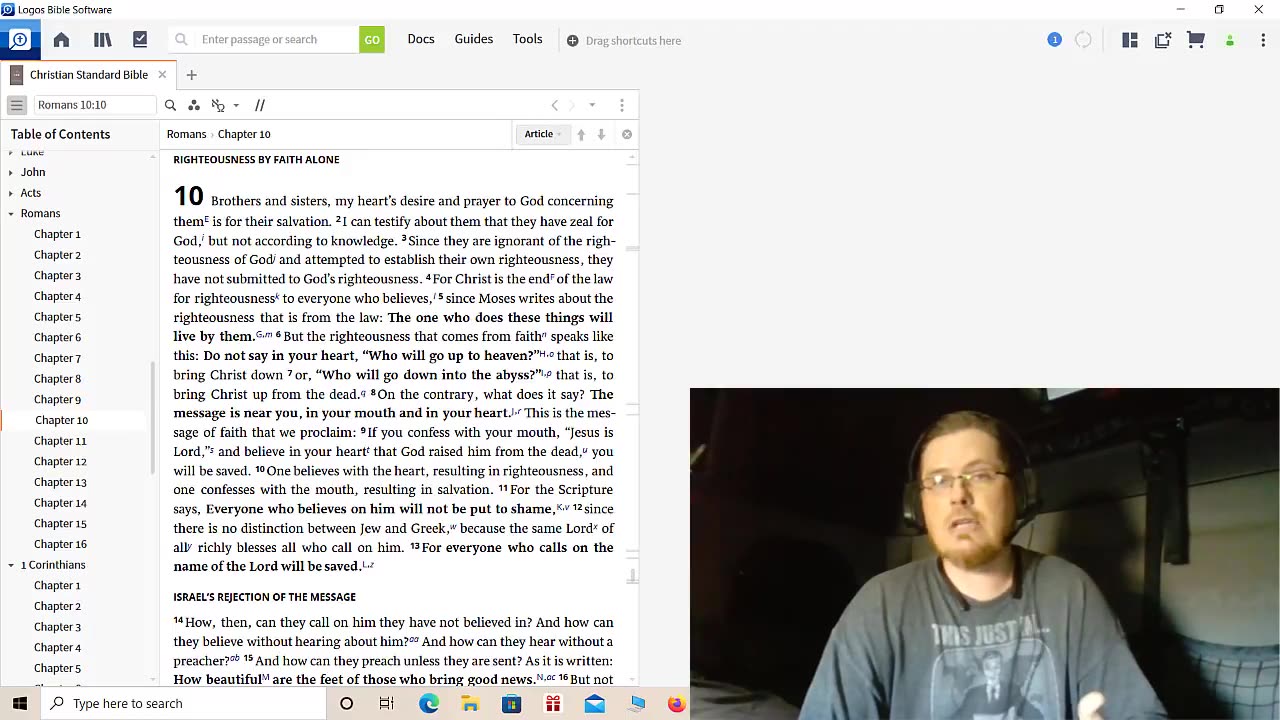This screenshot has height=720, width=1280.
Task: Select Romans Chapter 9
Action: (x=57, y=399)
